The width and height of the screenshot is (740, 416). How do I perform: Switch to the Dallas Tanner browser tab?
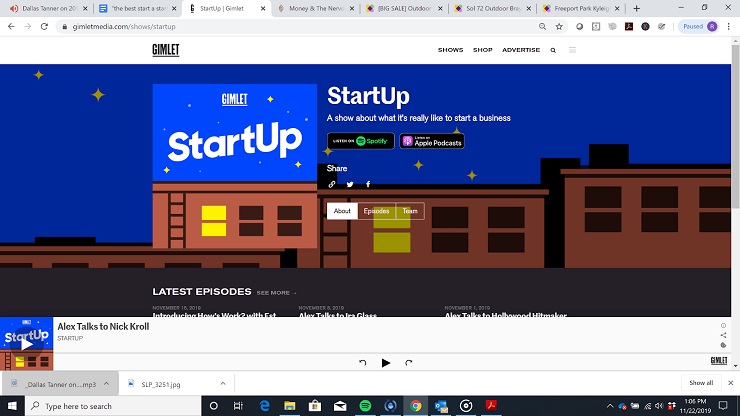[x=47, y=8]
